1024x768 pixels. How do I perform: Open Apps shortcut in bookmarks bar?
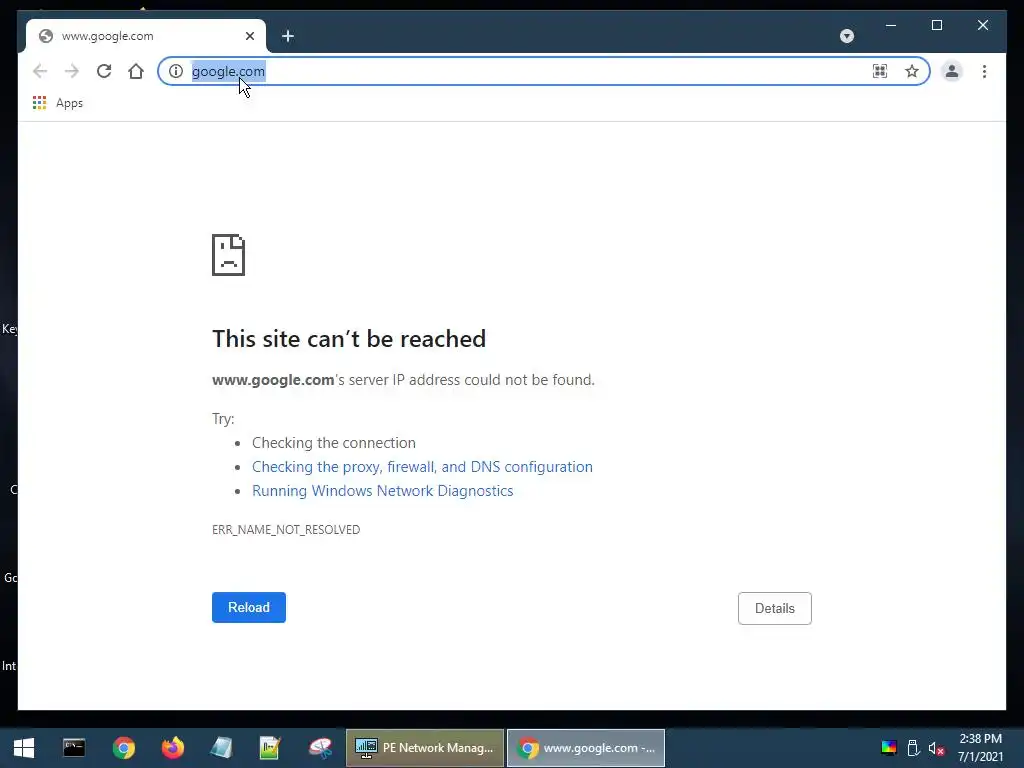pos(58,103)
